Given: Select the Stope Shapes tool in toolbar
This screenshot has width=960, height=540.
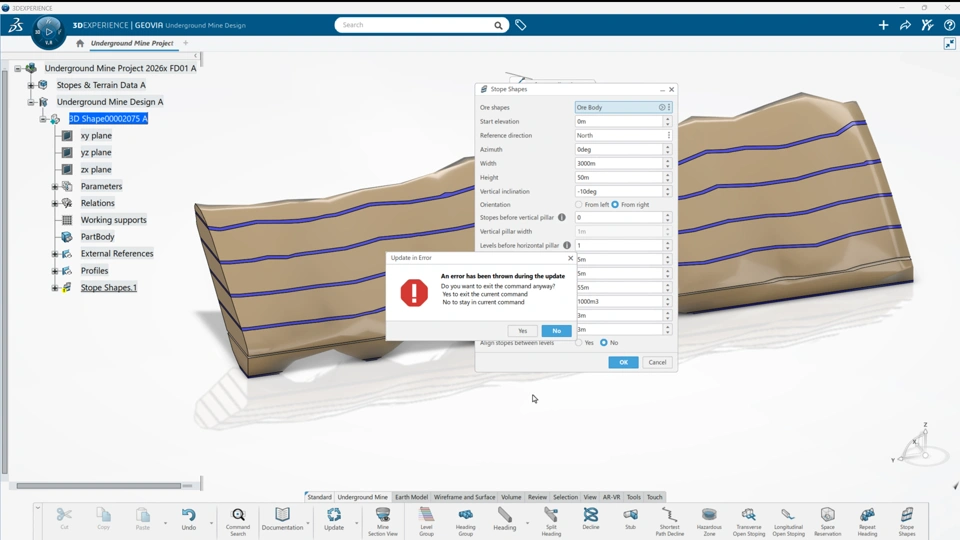Looking at the screenshot, I should point(907,522).
